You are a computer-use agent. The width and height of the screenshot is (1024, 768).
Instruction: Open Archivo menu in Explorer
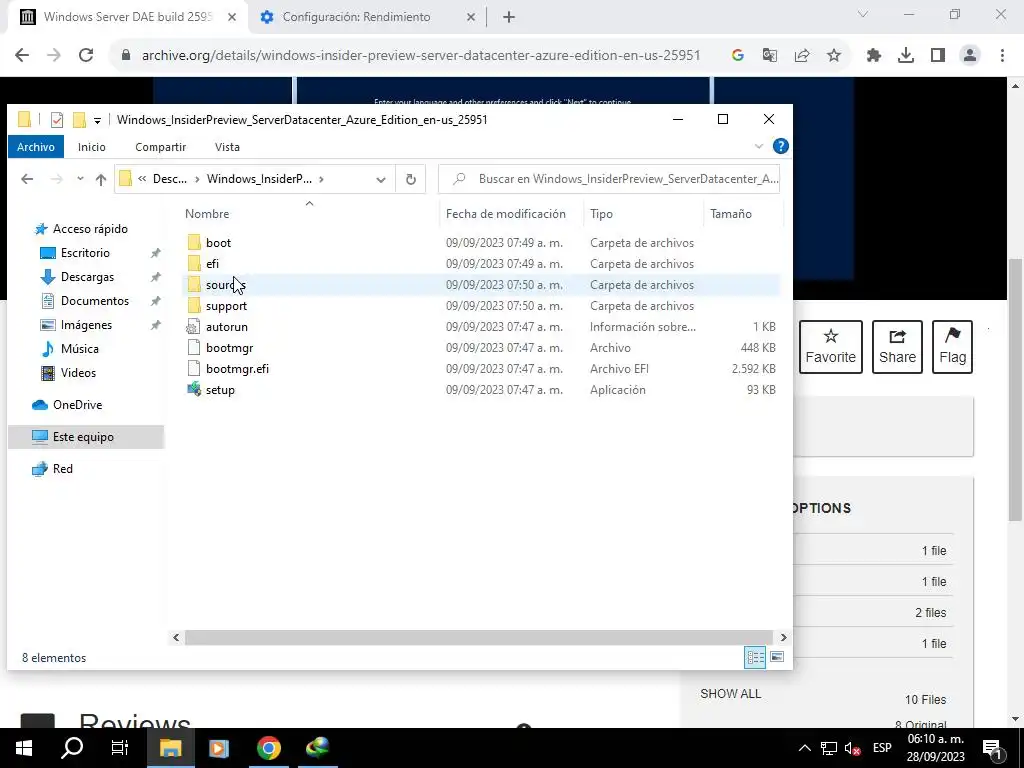[36, 147]
